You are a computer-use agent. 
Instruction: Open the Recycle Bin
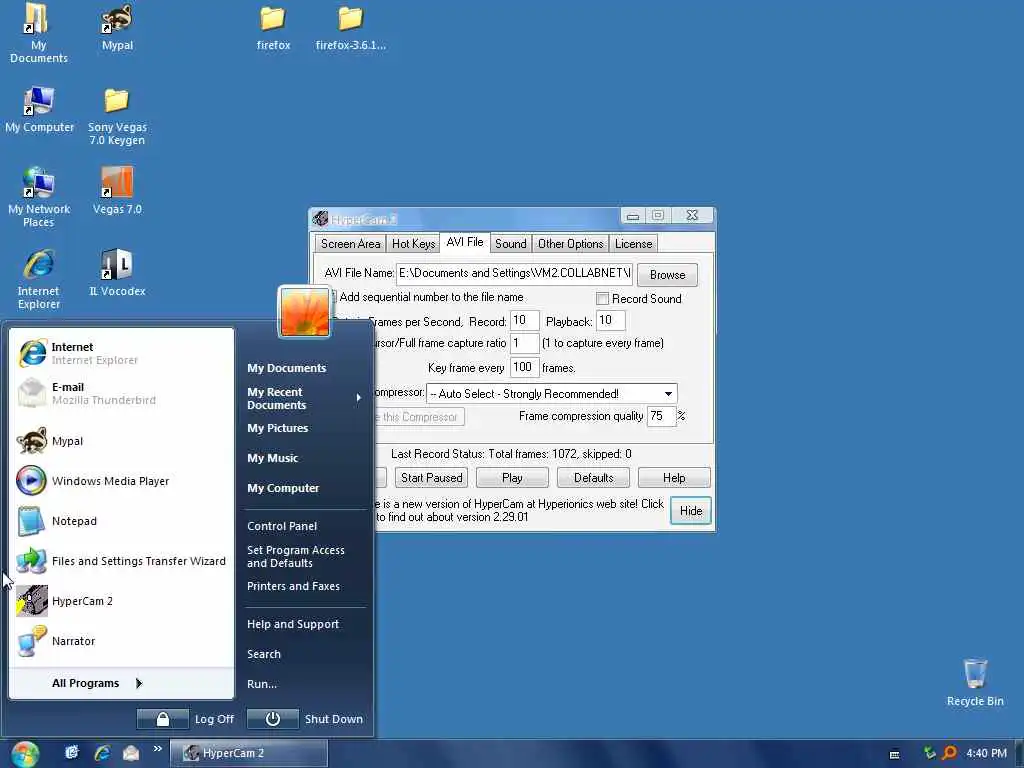975,683
